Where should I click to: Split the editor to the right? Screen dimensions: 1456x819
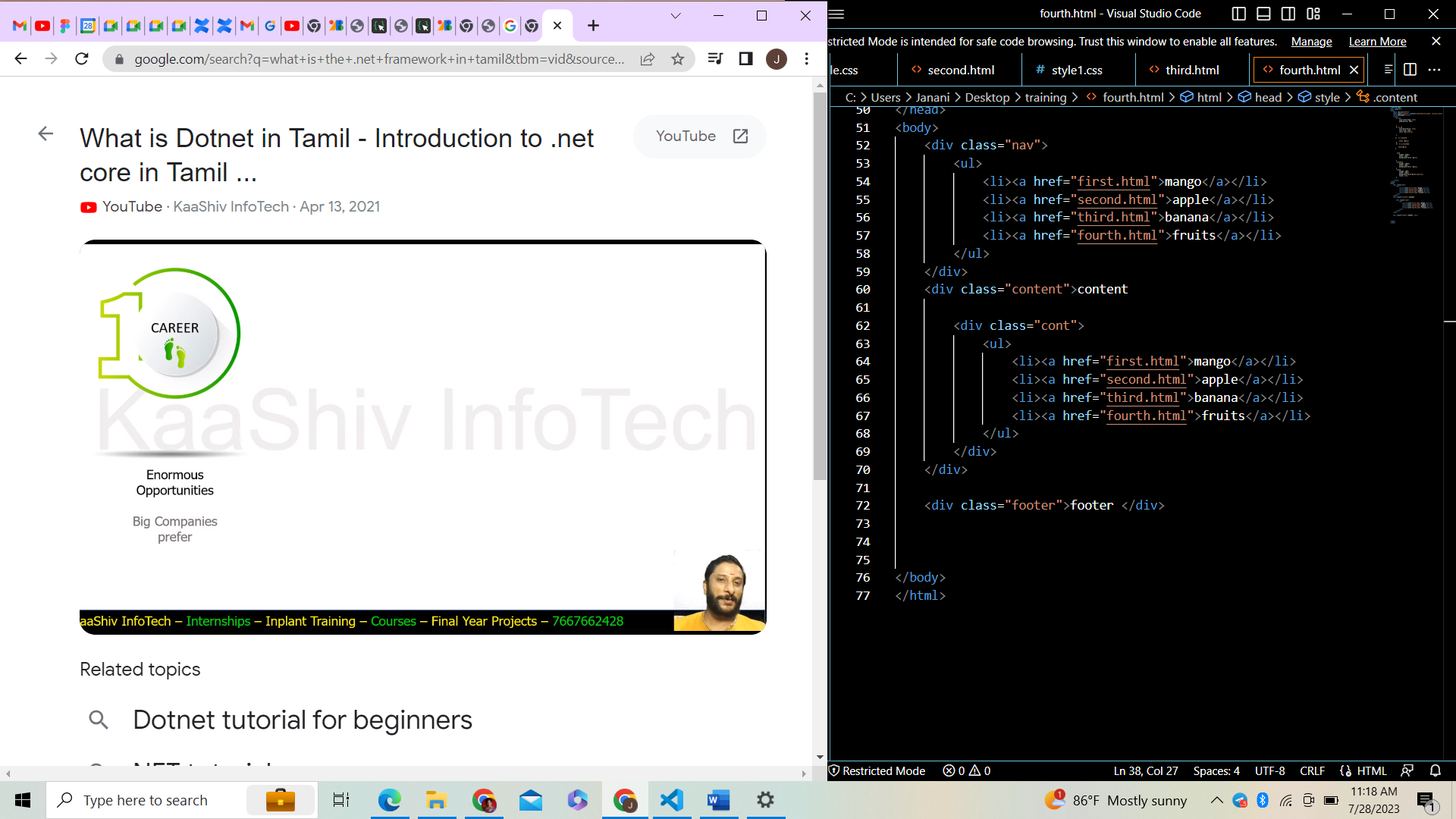(x=1410, y=69)
